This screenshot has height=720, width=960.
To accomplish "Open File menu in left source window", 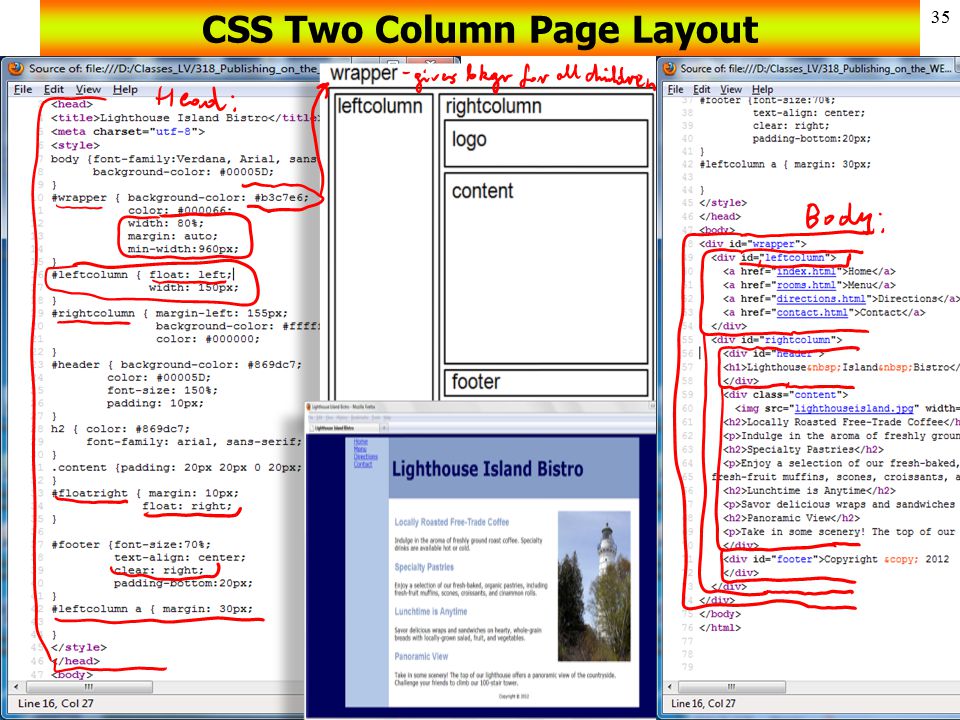I will coord(22,89).
